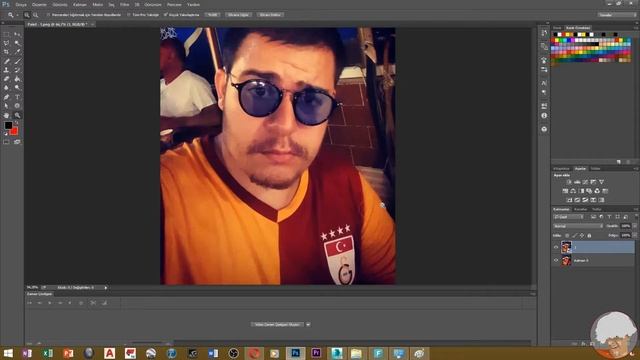640x360 pixels.
Task: Select the Brush tool
Action: [17, 61]
